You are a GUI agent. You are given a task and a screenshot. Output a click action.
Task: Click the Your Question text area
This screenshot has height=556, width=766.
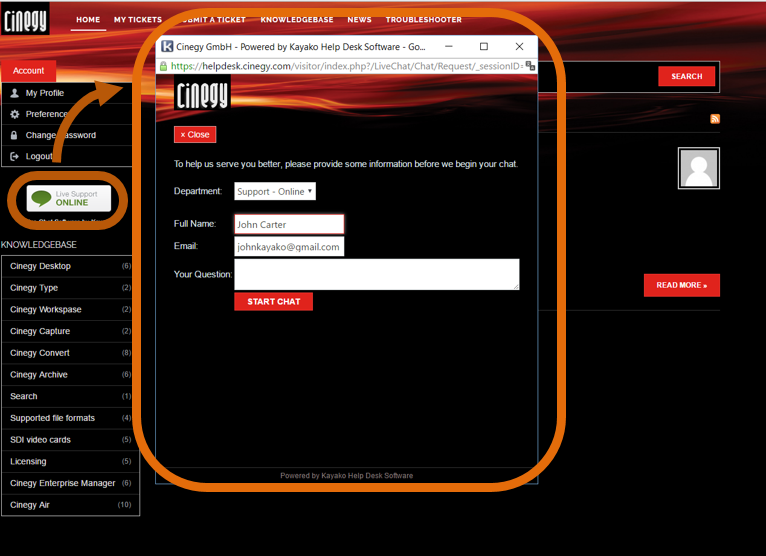[x=377, y=274]
